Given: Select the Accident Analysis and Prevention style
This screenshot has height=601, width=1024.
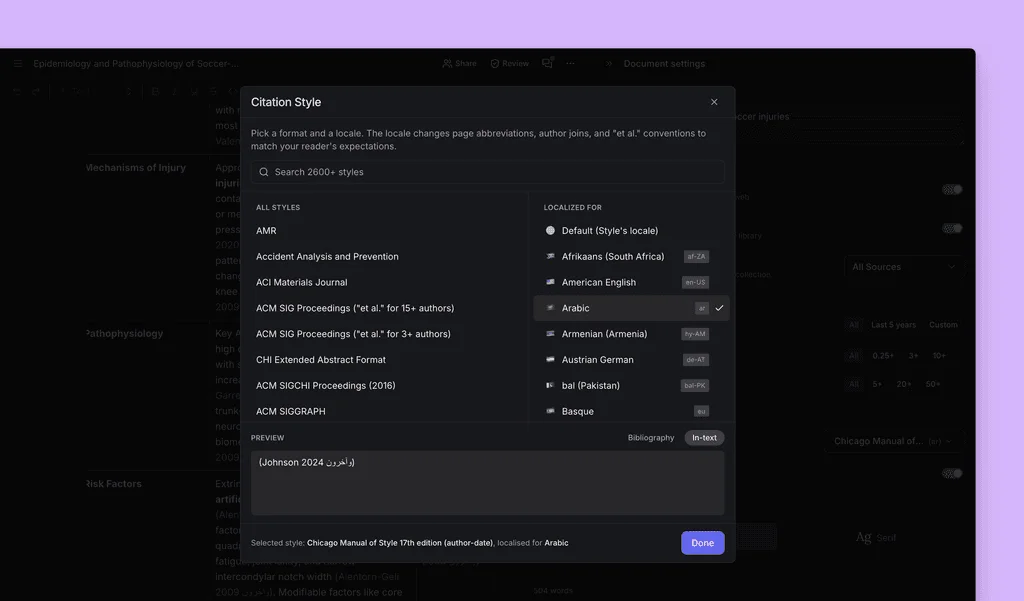Looking at the screenshot, I should pos(327,256).
